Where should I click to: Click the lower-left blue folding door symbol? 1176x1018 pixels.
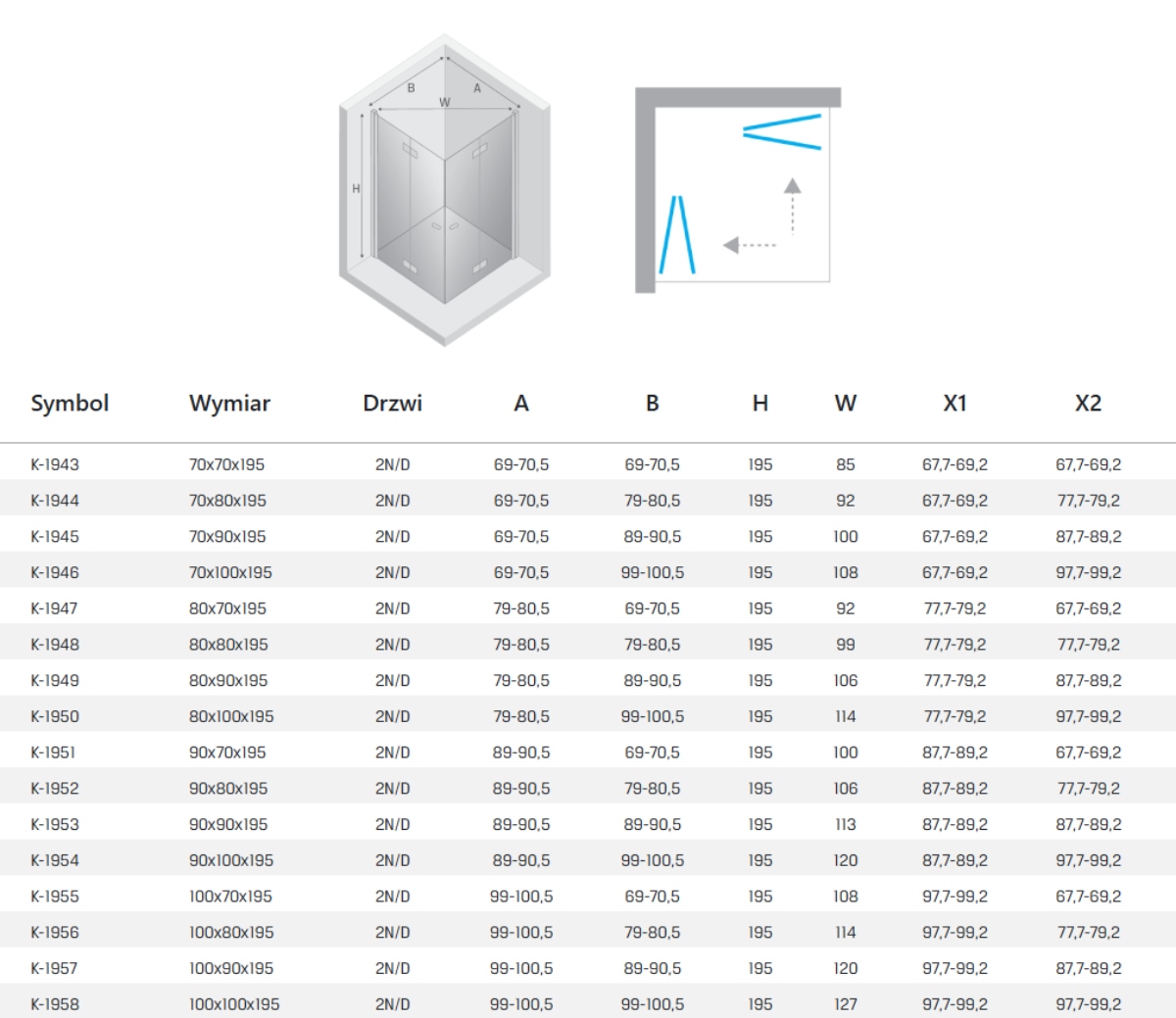point(676,235)
